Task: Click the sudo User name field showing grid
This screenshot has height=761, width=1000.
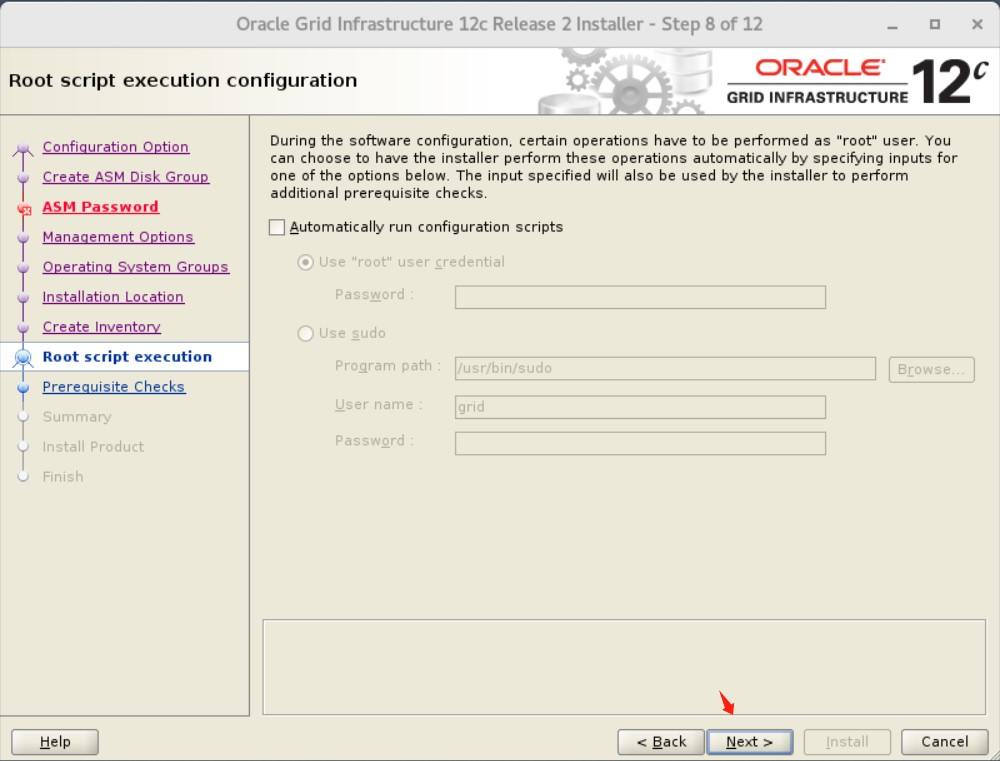Action: point(640,407)
